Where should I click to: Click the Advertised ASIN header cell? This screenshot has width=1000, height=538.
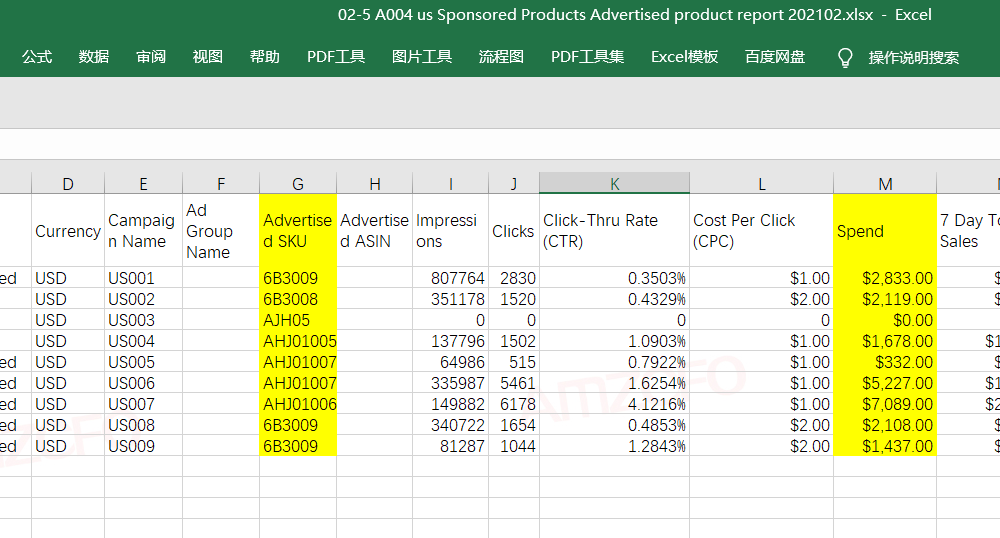(374, 231)
